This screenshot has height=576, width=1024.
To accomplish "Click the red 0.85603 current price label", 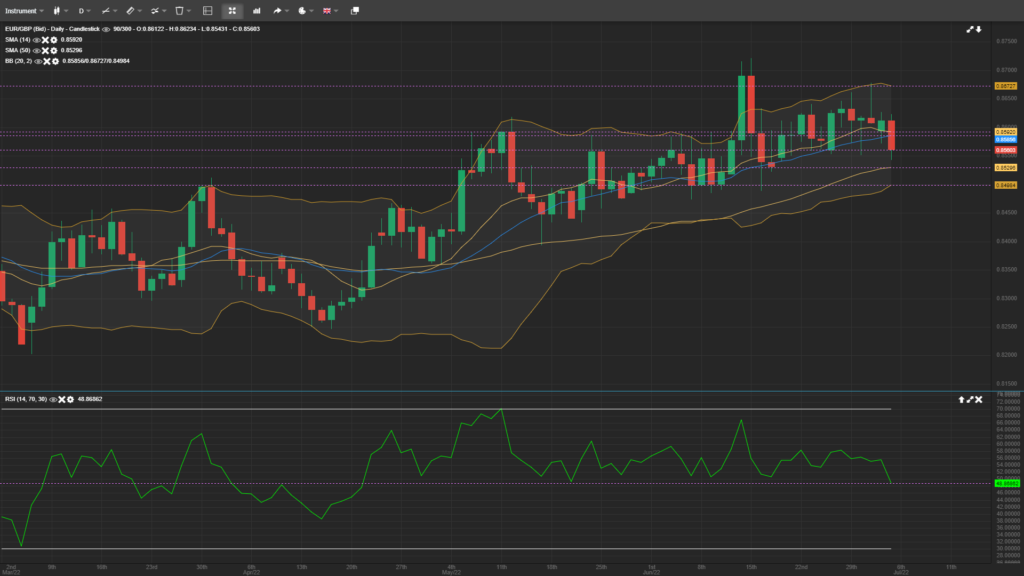I will click(x=1005, y=150).
